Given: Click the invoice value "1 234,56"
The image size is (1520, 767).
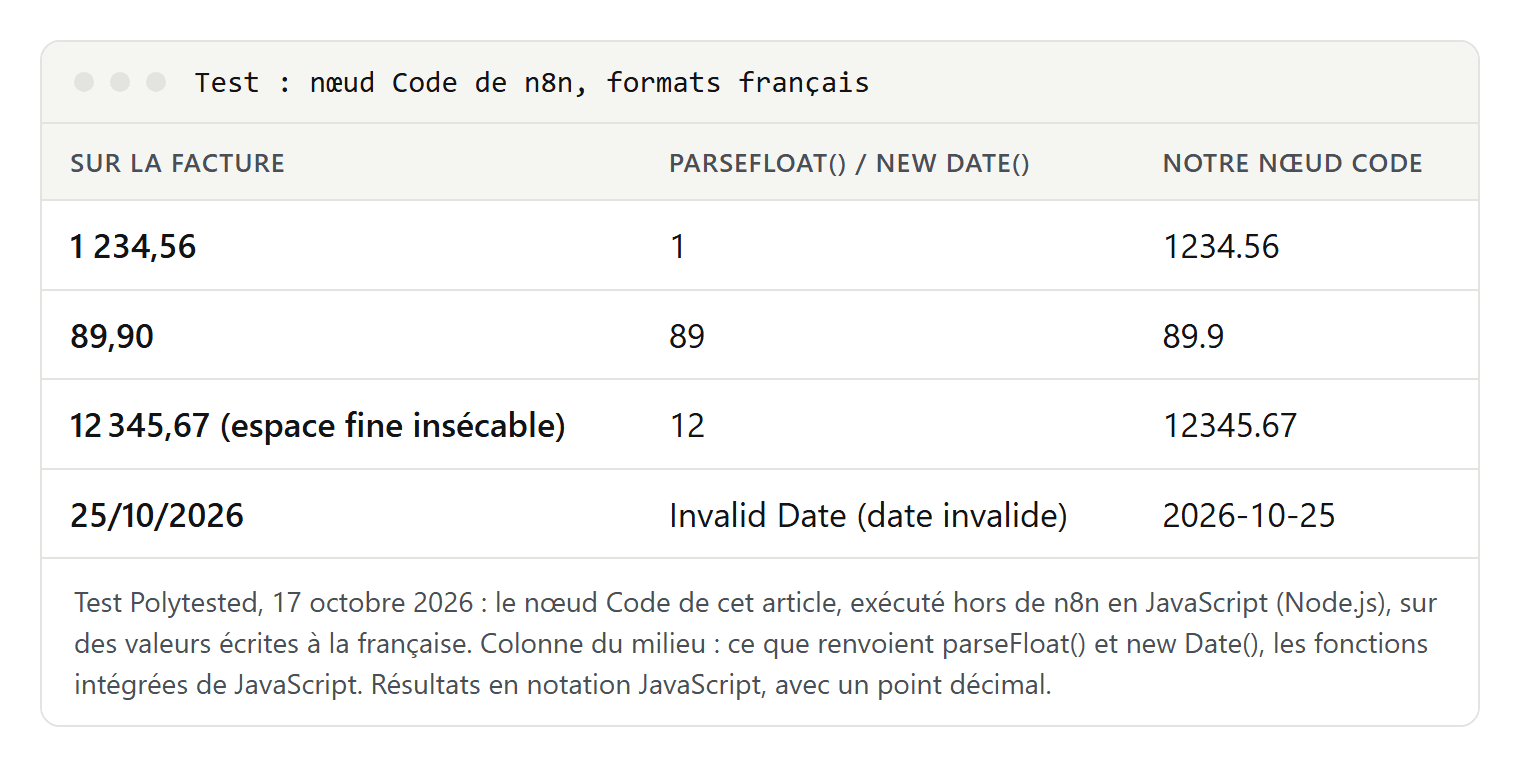Looking at the screenshot, I should pos(133,246).
